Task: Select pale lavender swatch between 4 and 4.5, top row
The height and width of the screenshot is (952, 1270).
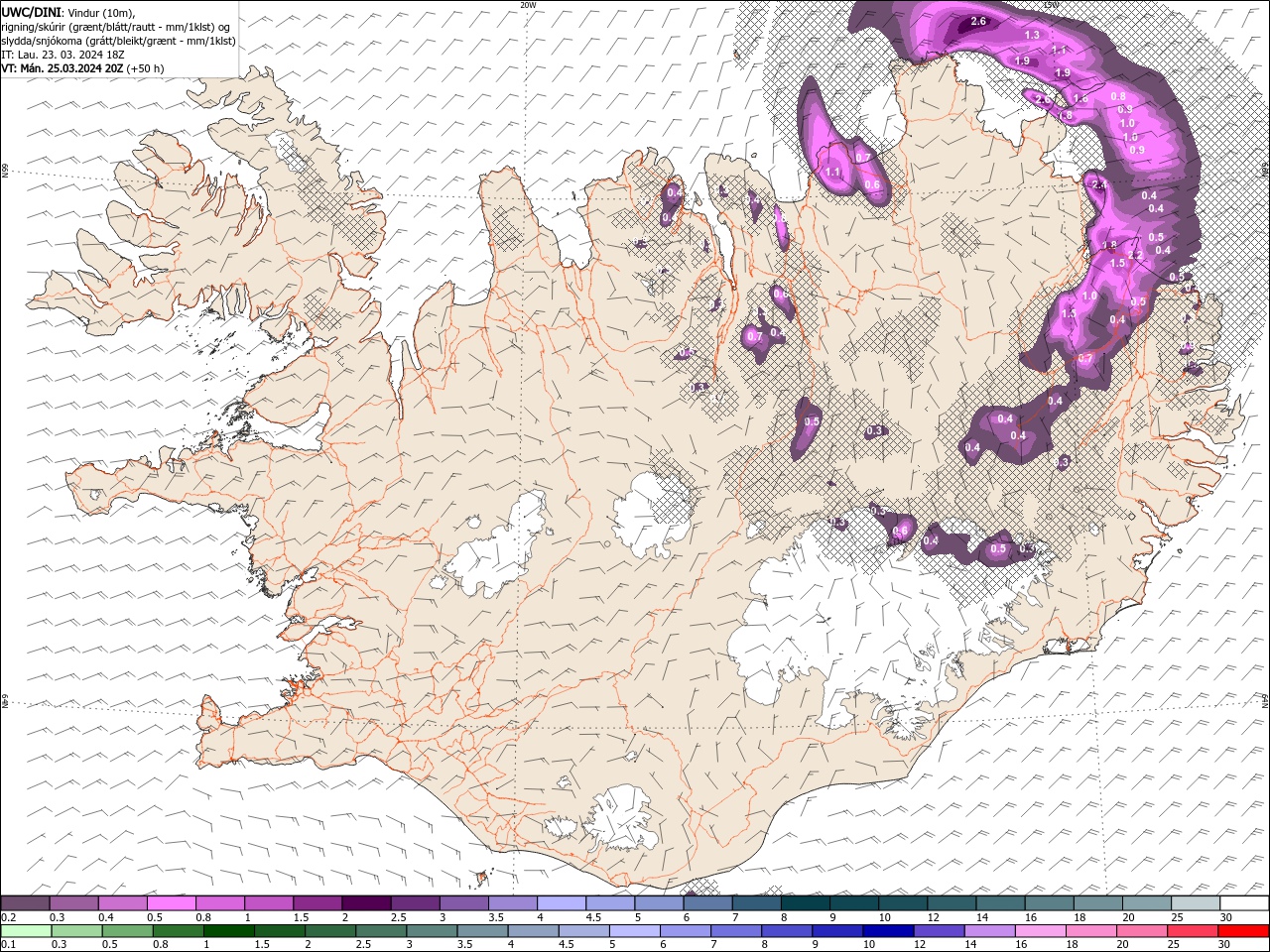Action: 560,903
